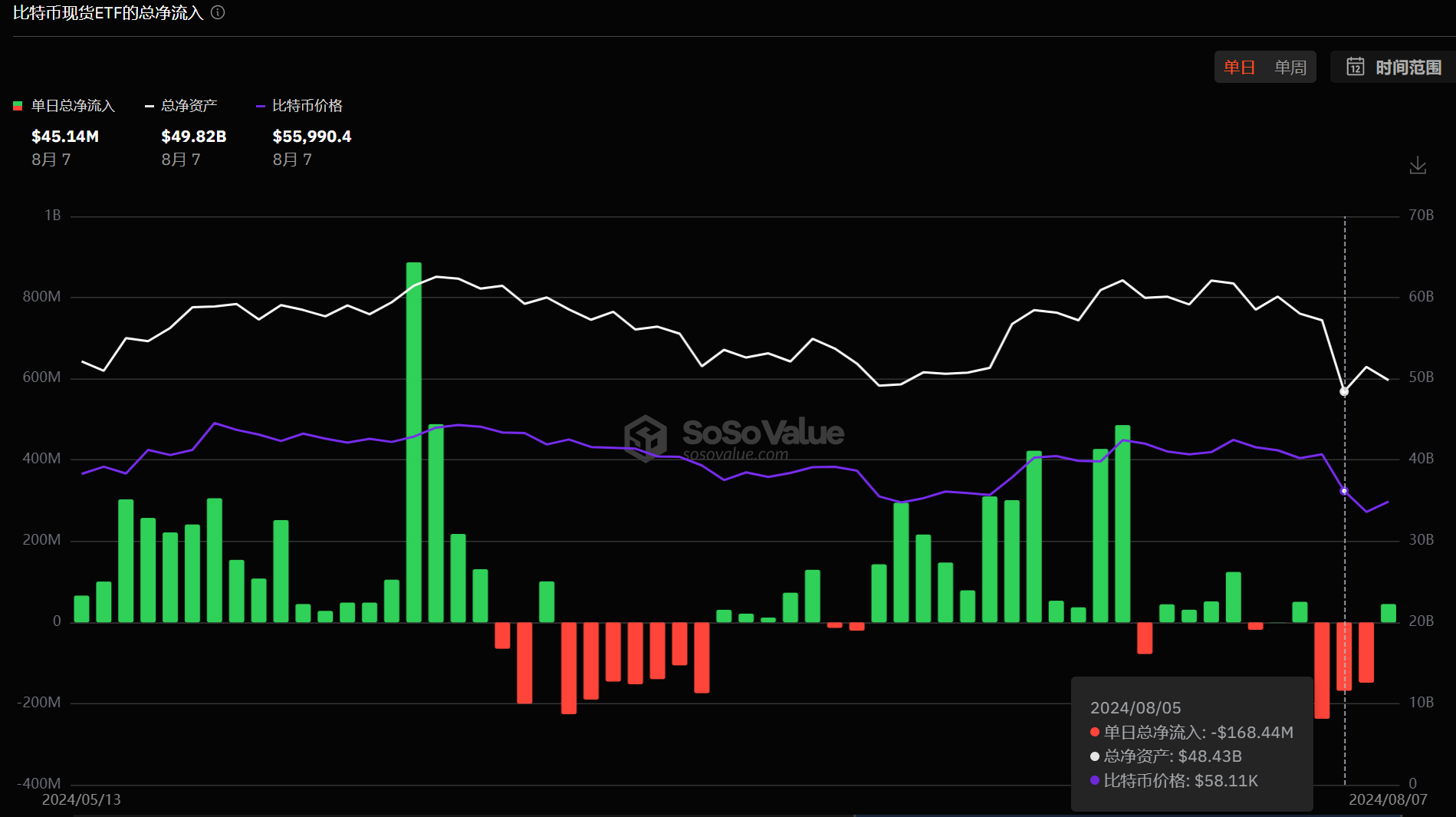Toggle the 单日总净流入 legend series

72,106
